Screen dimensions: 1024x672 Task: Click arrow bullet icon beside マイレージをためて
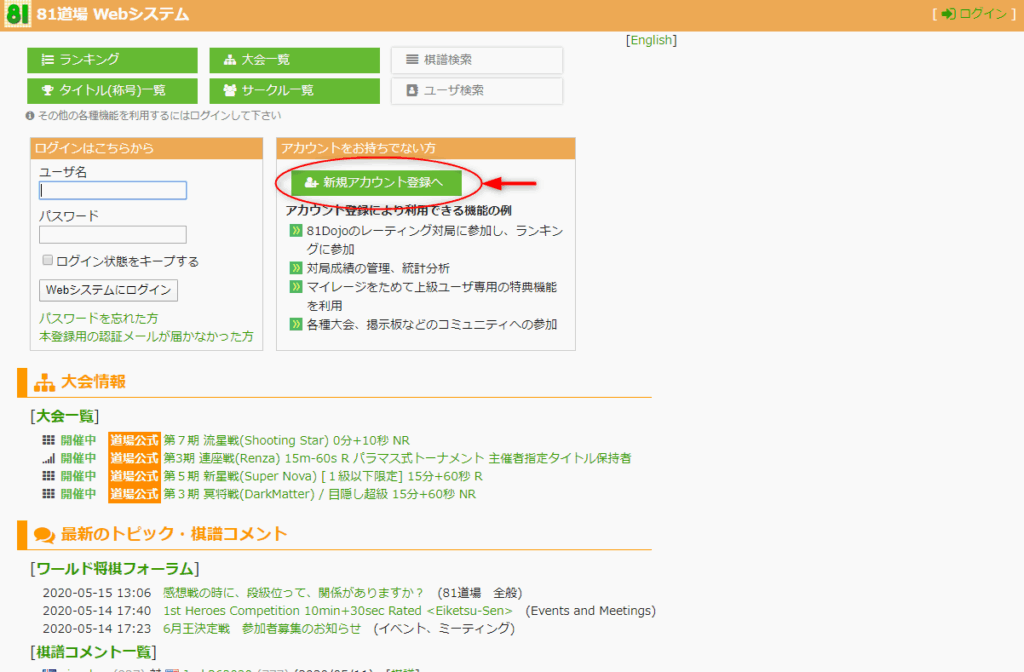pyautogui.click(x=296, y=287)
